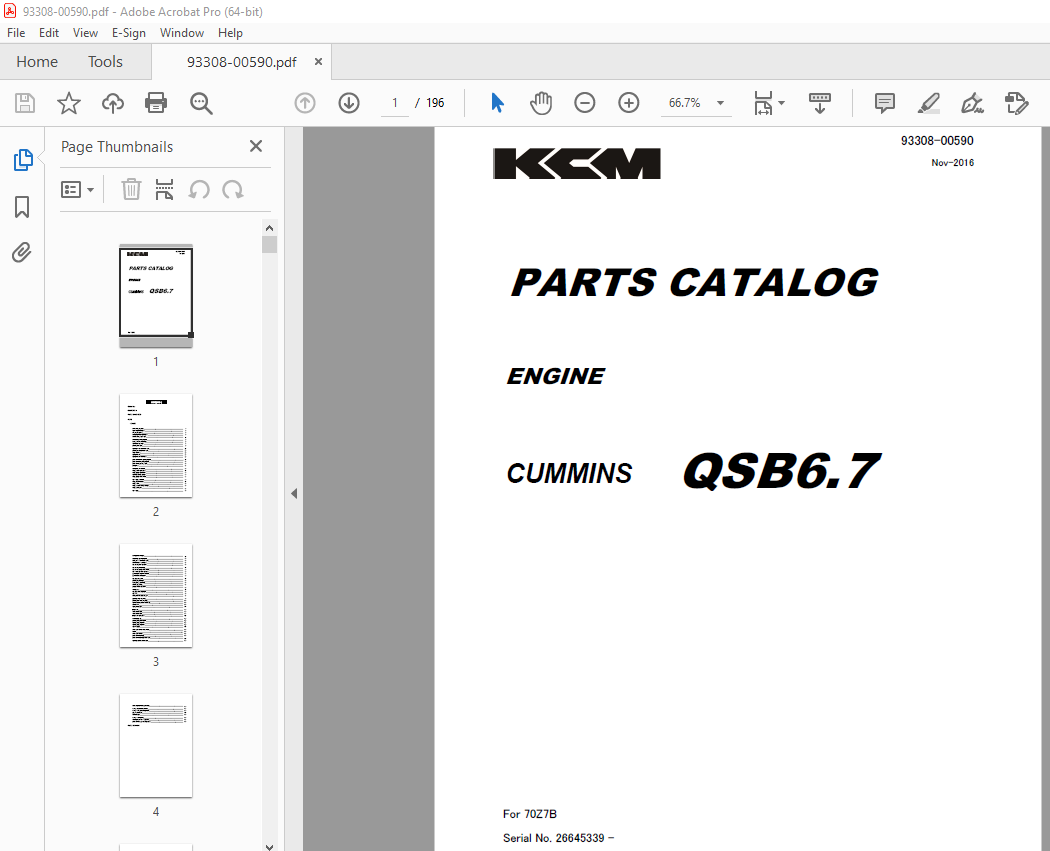Click the Save file icon
The height and width of the screenshot is (851, 1050).
25,103
